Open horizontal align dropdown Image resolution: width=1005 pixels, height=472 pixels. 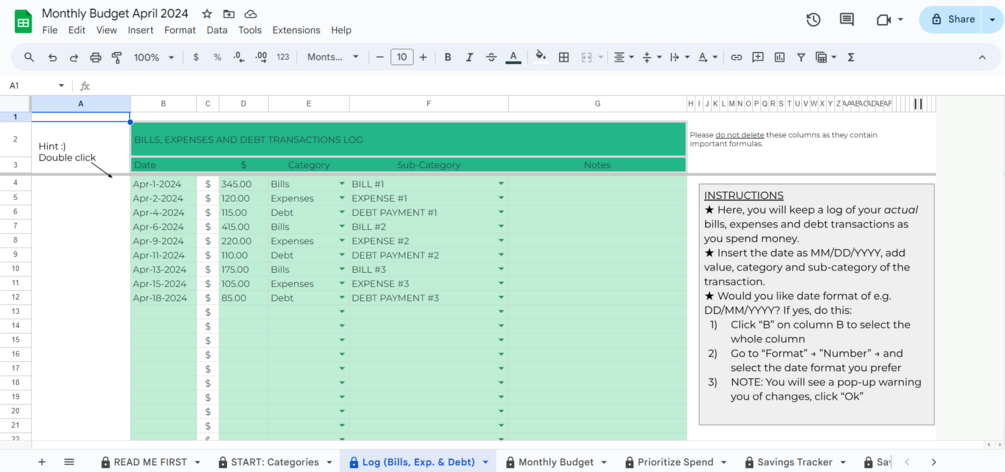(x=623, y=57)
